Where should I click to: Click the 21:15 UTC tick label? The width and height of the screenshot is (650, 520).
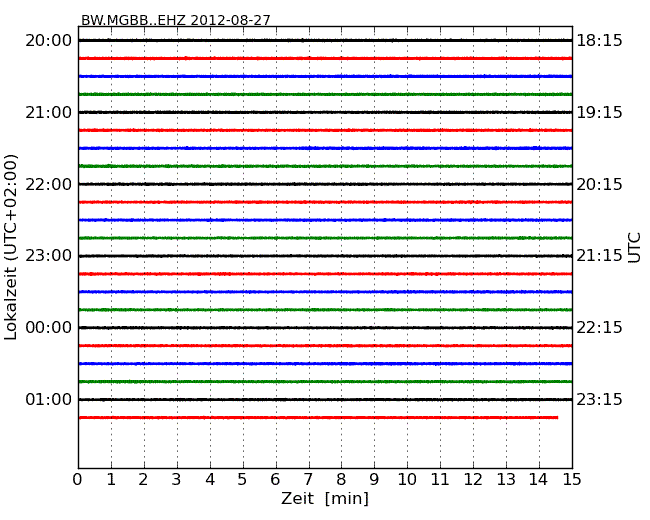coord(599,255)
